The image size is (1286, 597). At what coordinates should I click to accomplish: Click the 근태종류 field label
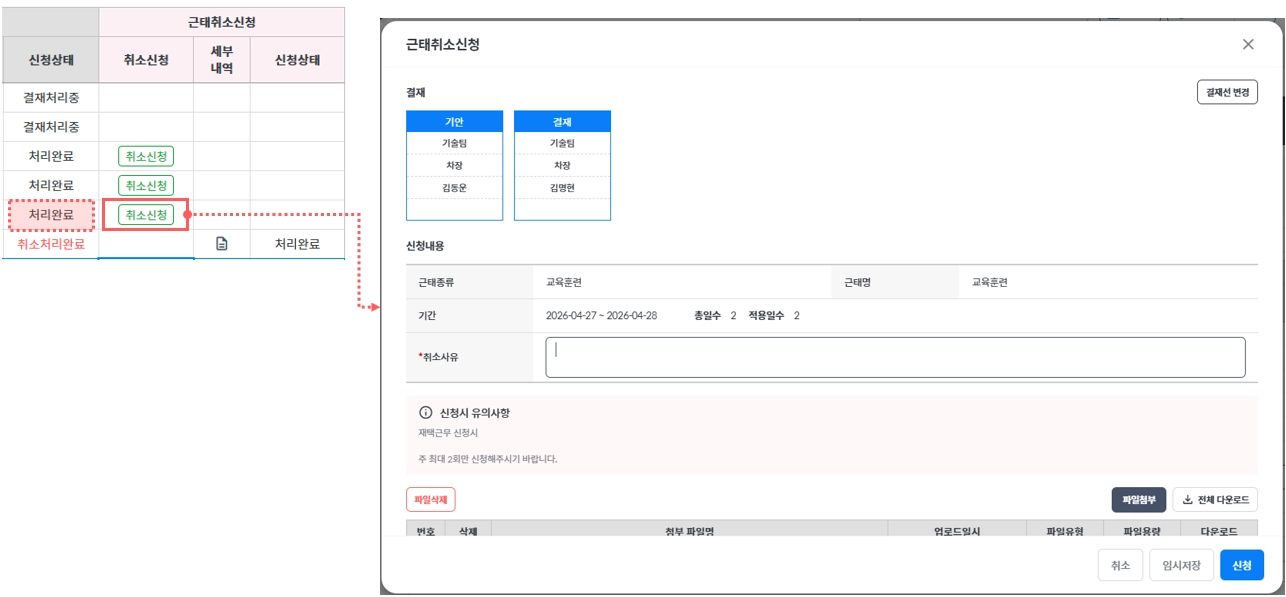pos(438,283)
